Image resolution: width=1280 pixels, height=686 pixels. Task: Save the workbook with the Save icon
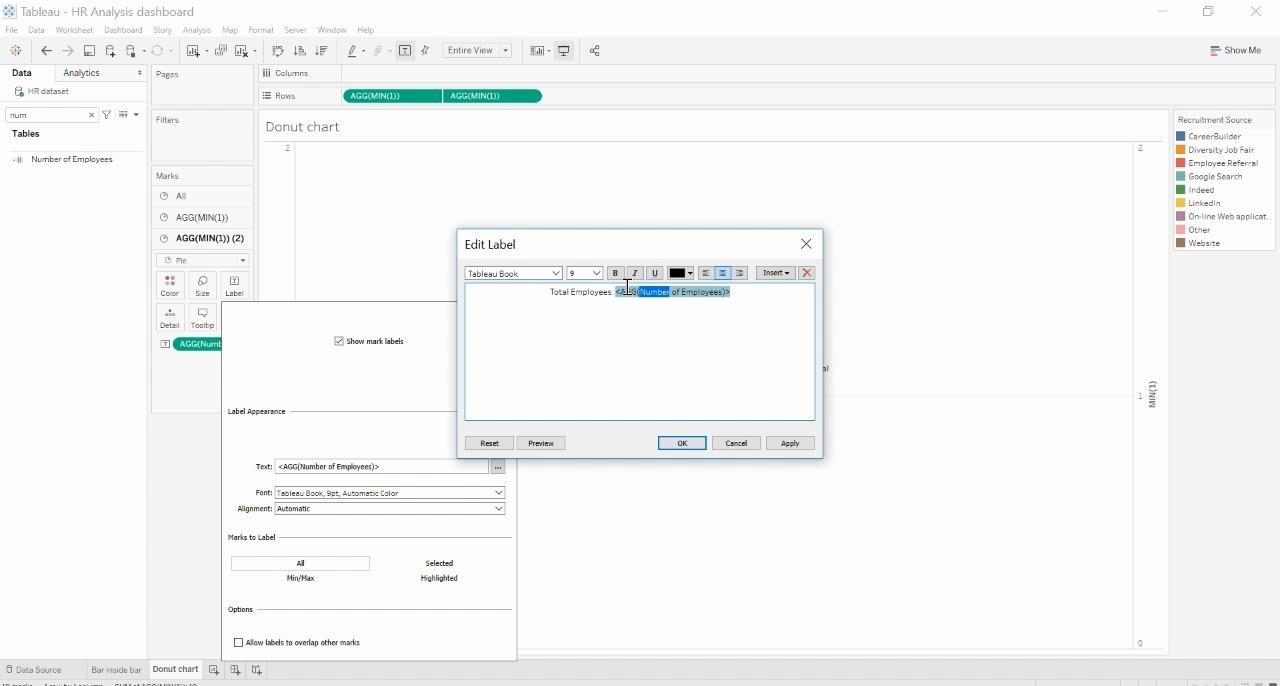coord(89,50)
